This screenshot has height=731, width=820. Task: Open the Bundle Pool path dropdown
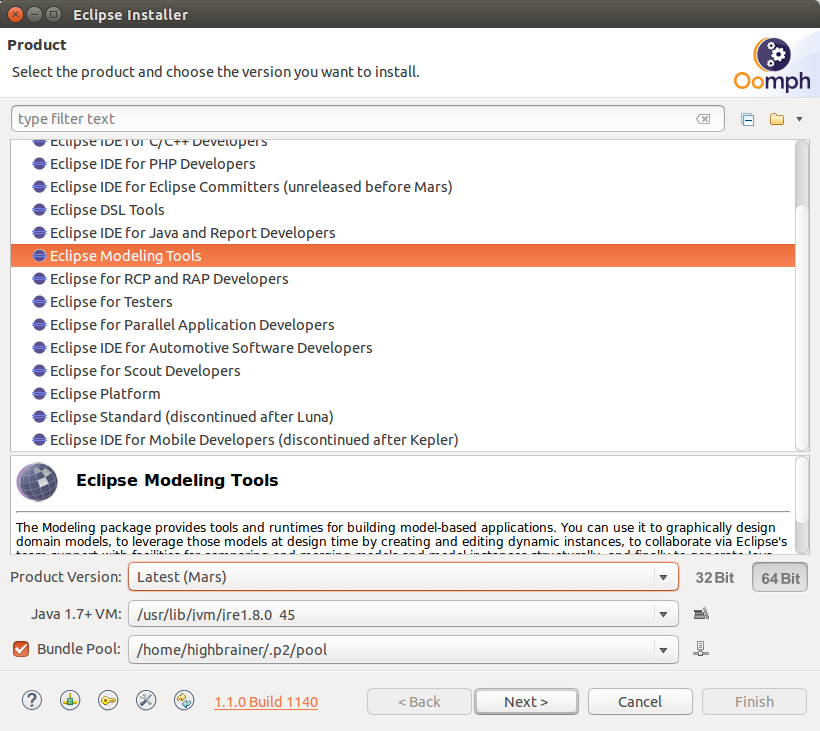pyautogui.click(x=403, y=649)
